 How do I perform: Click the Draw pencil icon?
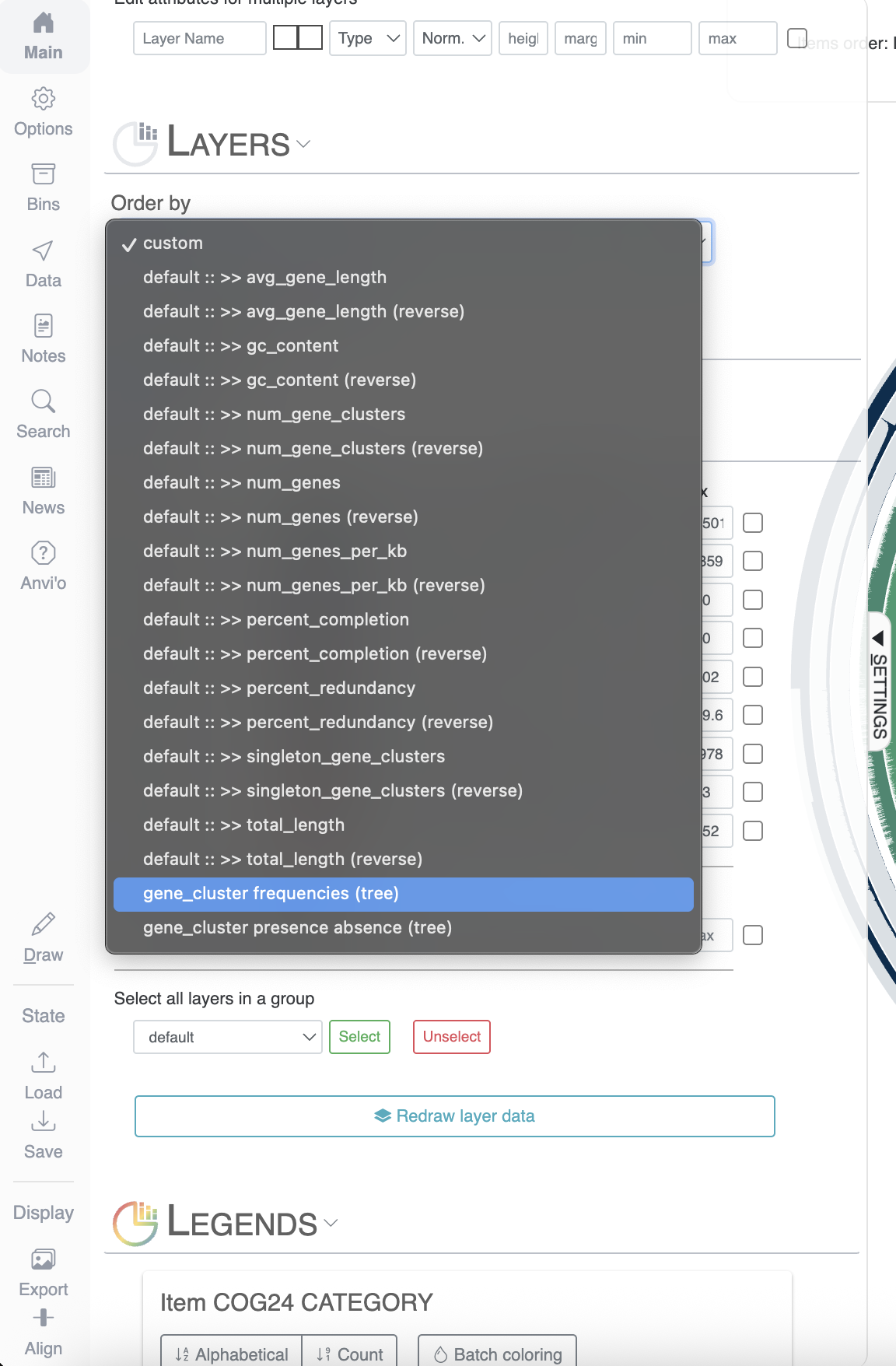43,924
